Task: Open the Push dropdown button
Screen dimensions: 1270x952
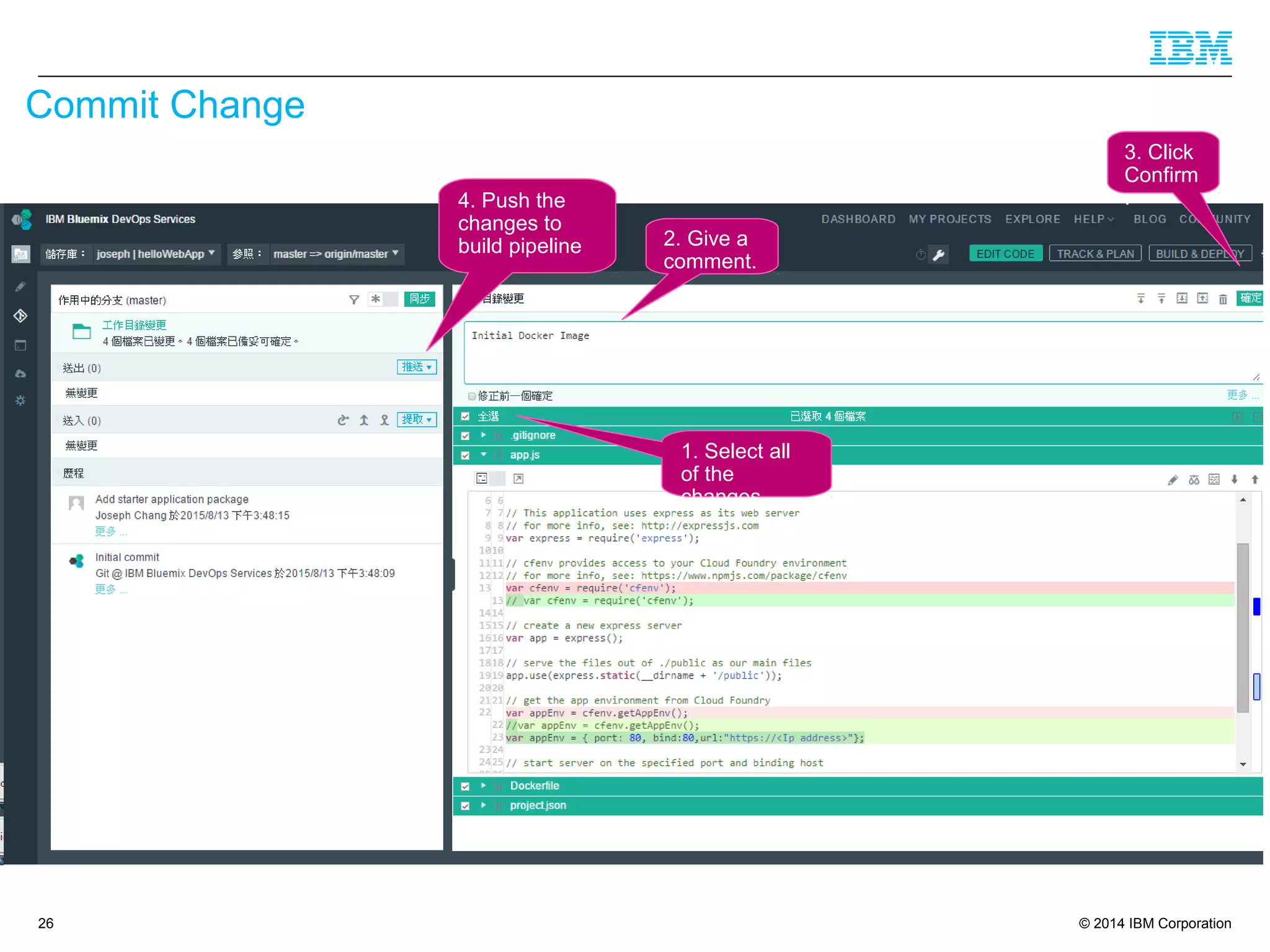Action: pyautogui.click(x=416, y=367)
